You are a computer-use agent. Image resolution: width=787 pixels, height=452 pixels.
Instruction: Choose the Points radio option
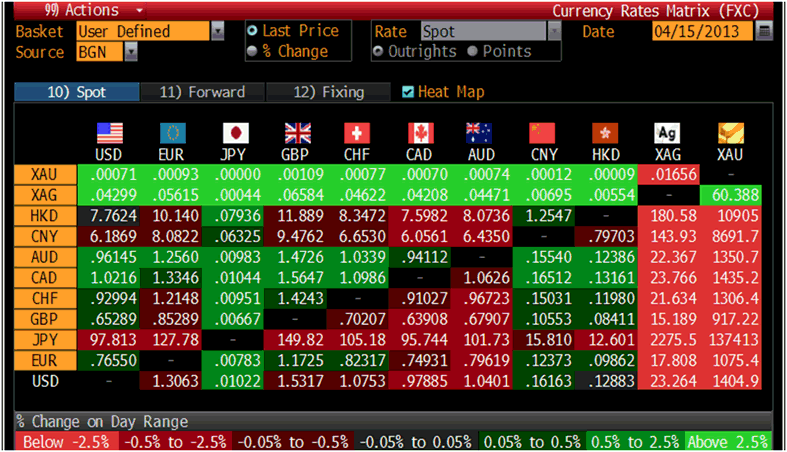pos(472,51)
